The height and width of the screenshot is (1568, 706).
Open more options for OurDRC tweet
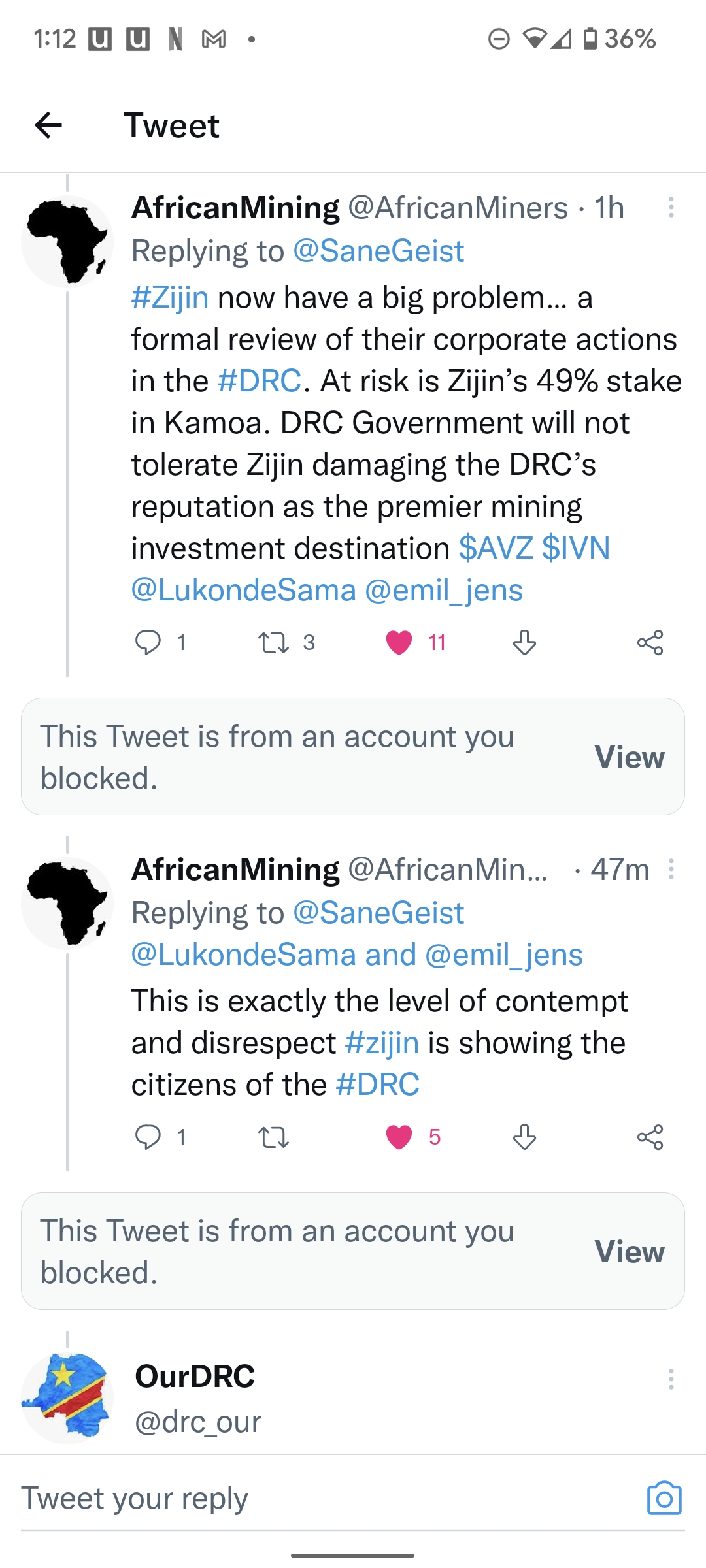[x=671, y=1379]
